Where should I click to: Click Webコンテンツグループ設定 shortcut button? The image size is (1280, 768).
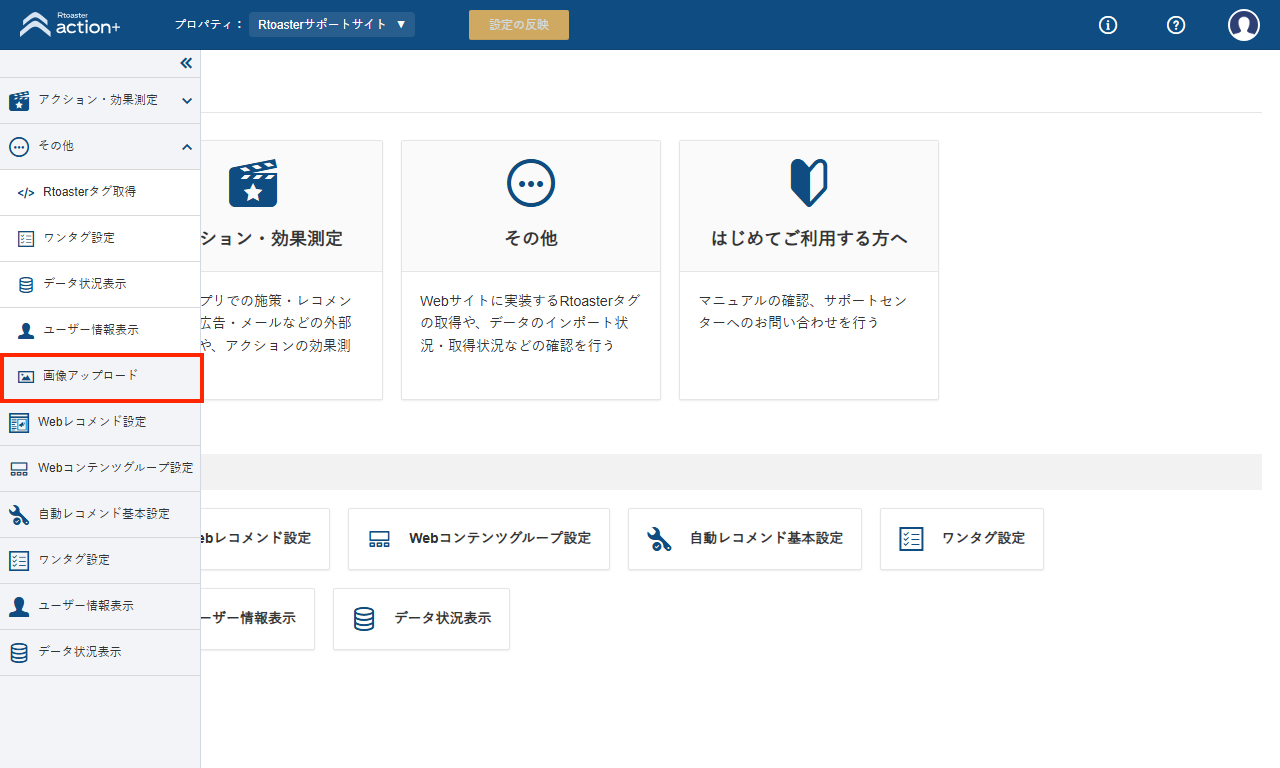coord(479,539)
